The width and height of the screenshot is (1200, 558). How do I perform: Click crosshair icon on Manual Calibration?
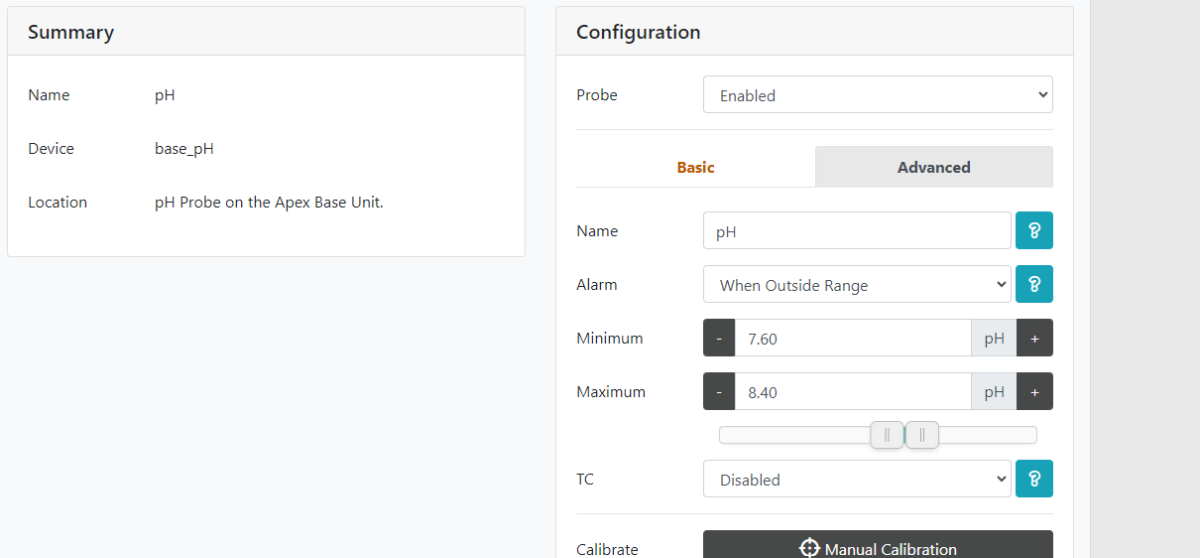click(x=810, y=548)
